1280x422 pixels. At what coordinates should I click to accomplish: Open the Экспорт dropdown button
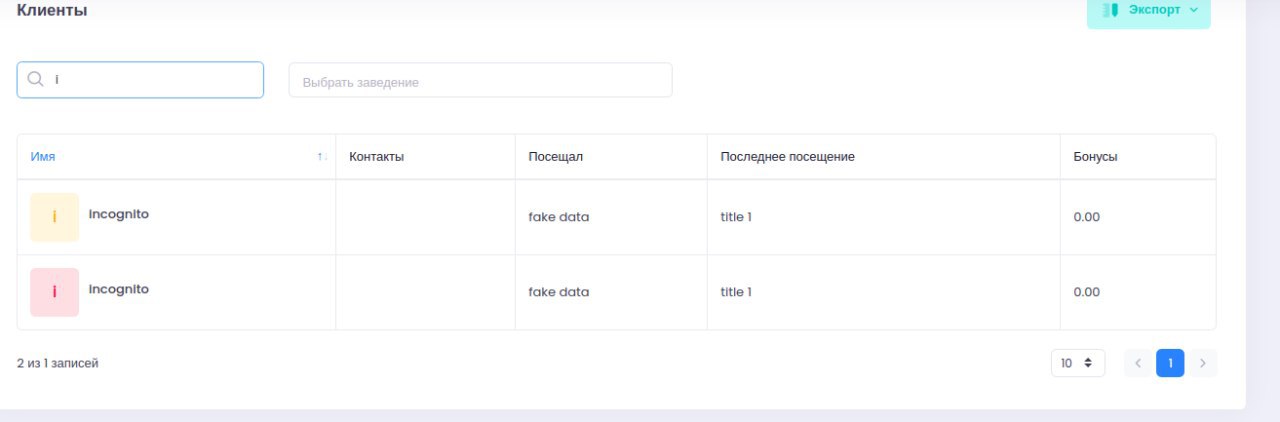tap(1148, 10)
